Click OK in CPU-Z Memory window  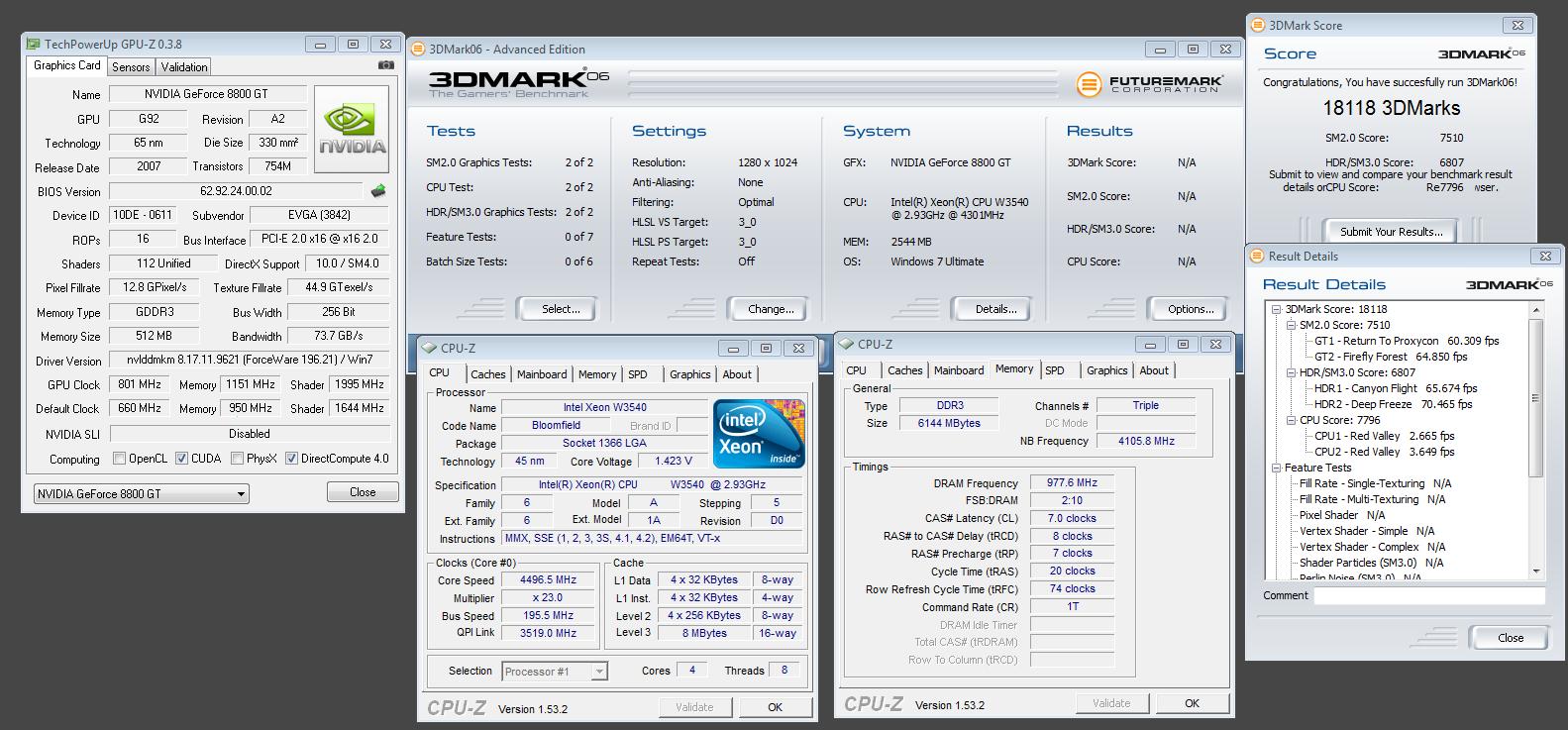point(1192,703)
